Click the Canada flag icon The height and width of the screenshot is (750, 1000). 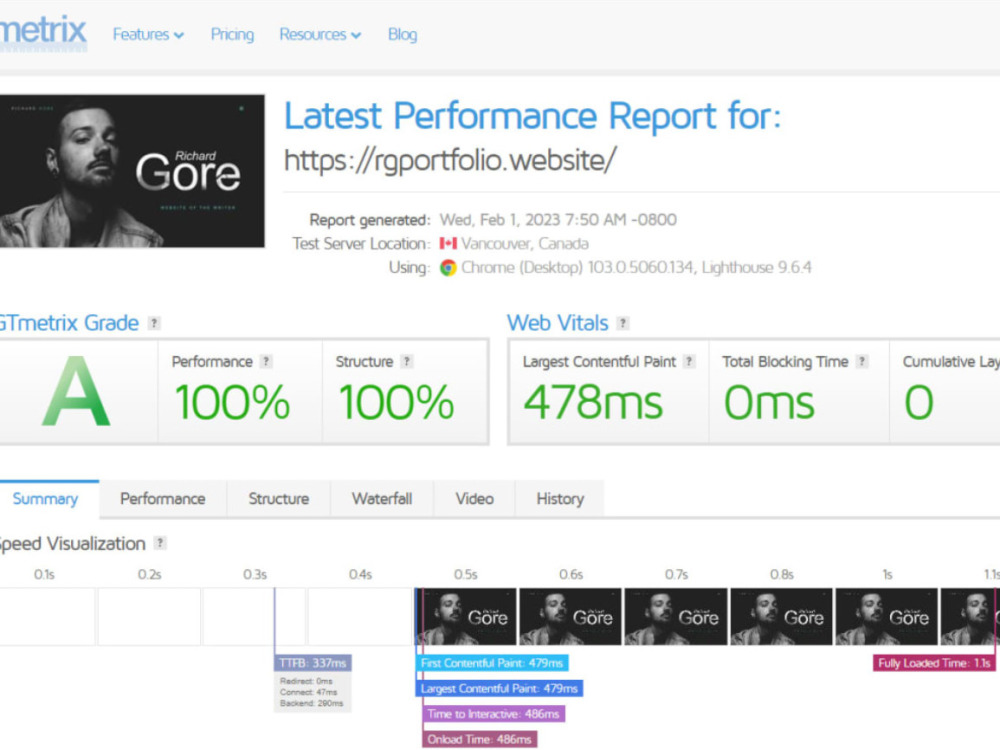448,244
